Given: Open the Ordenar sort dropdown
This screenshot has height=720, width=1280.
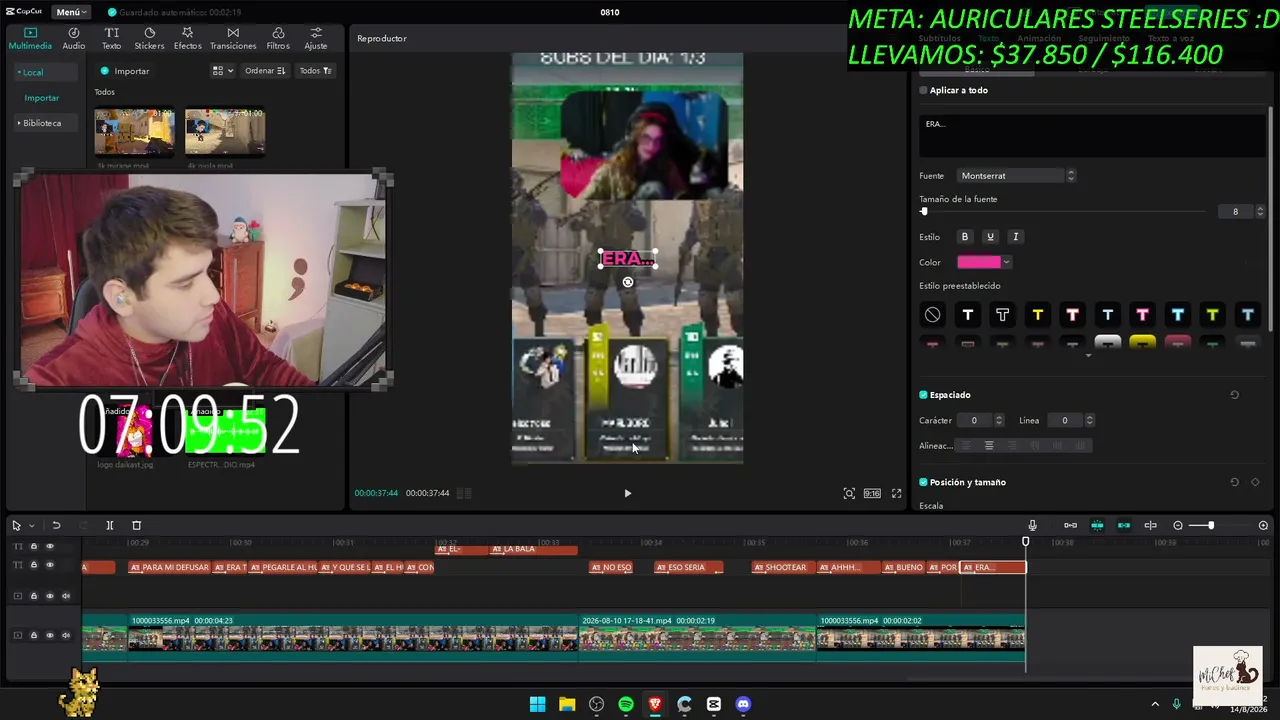Looking at the screenshot, I should [265, 71].
